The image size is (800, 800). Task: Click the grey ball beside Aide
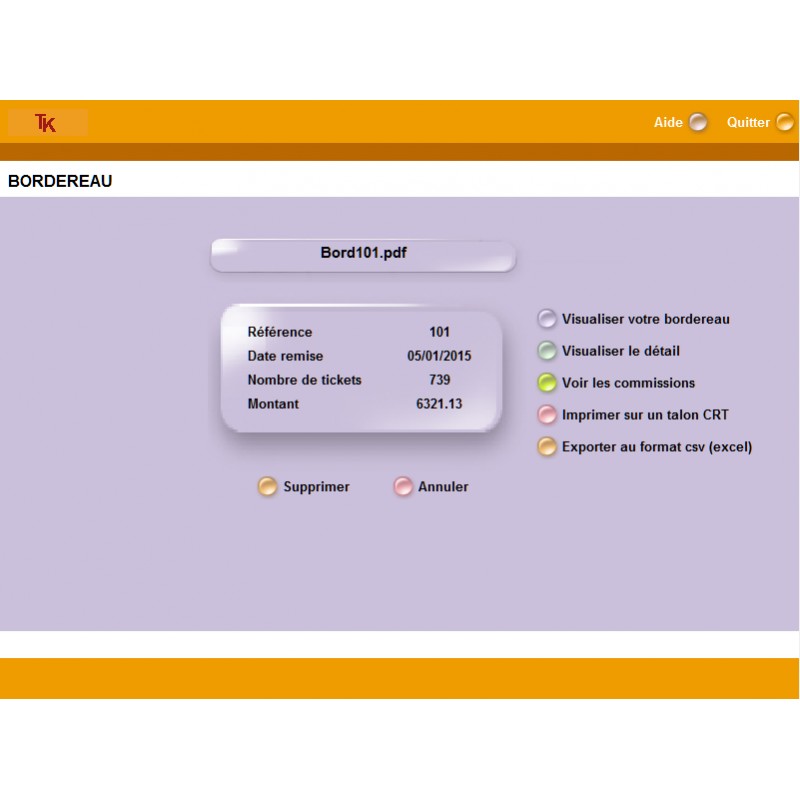pos(697,122)
